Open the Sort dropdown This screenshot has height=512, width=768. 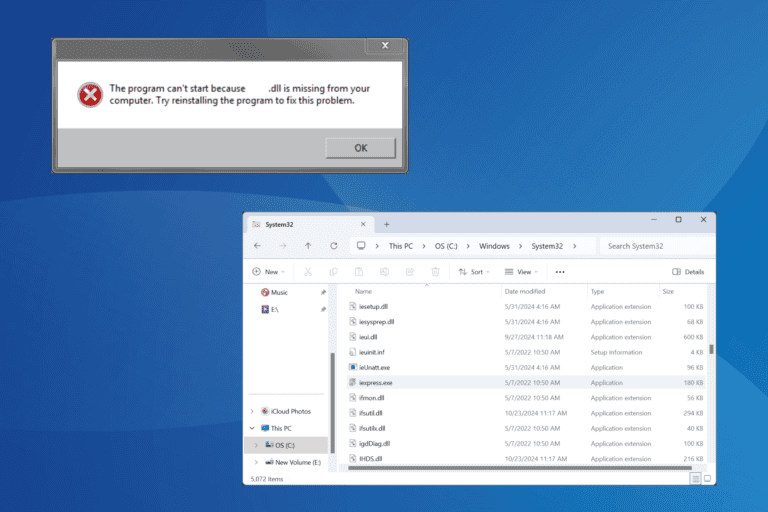tap(474, 272)
